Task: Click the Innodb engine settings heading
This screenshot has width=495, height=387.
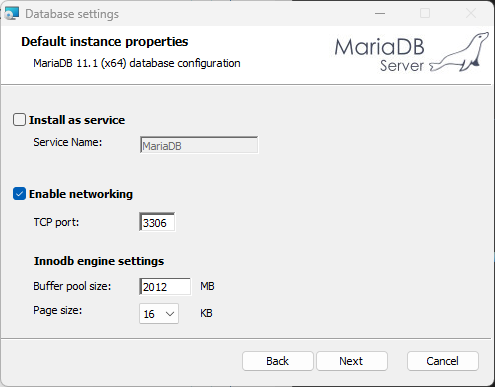Action: click(99, 261)
